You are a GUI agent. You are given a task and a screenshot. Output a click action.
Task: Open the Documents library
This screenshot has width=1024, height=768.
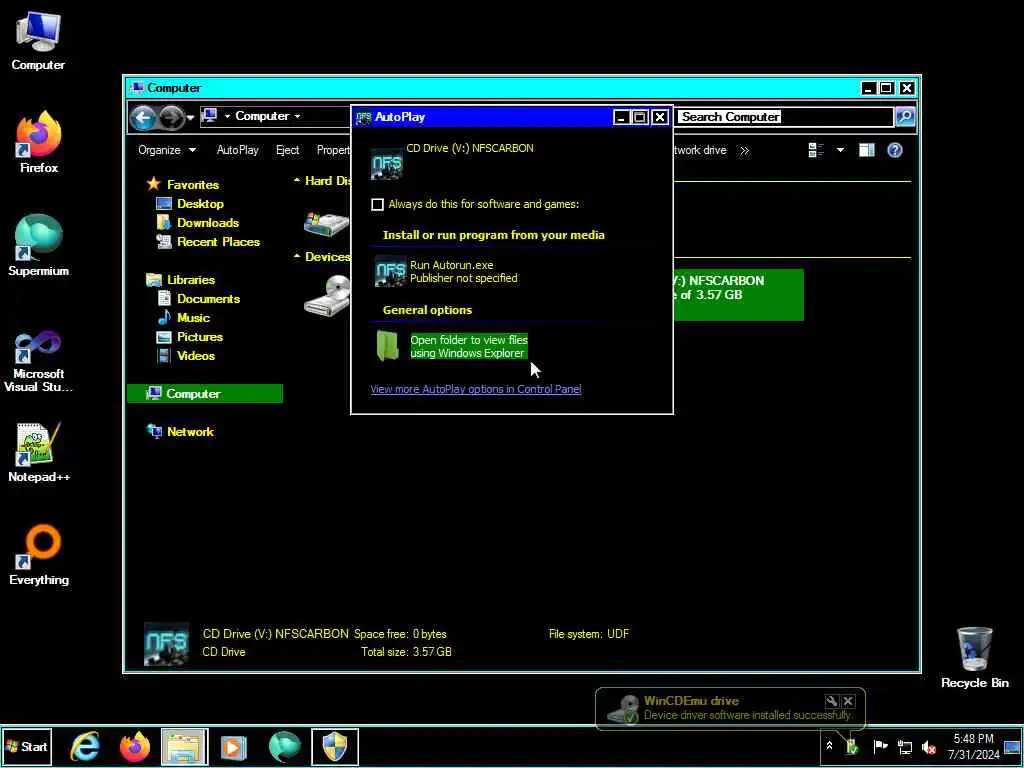coord(208,298)
